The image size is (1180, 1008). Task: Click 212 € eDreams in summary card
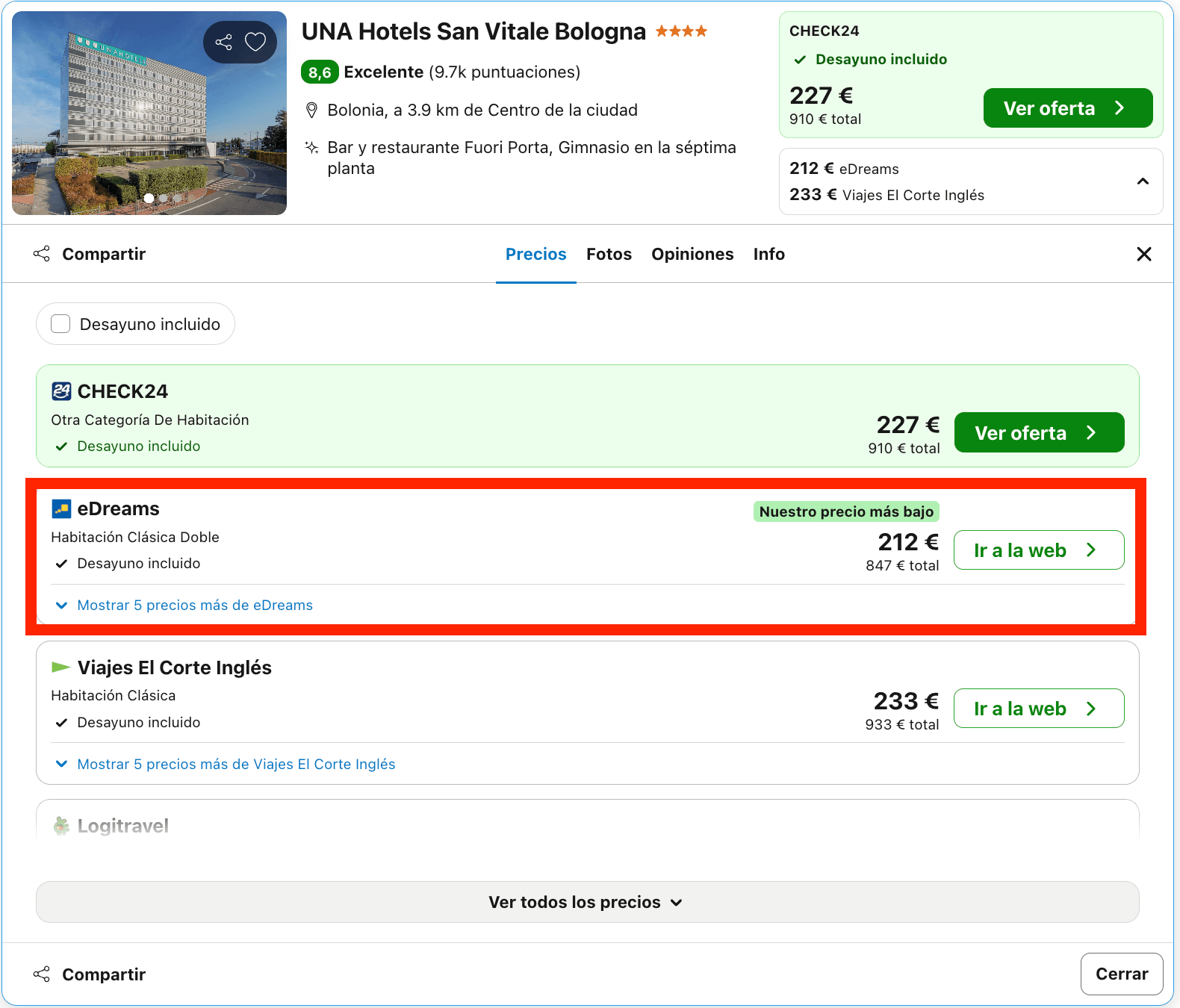pyautogui.click(x=844, y=169)
